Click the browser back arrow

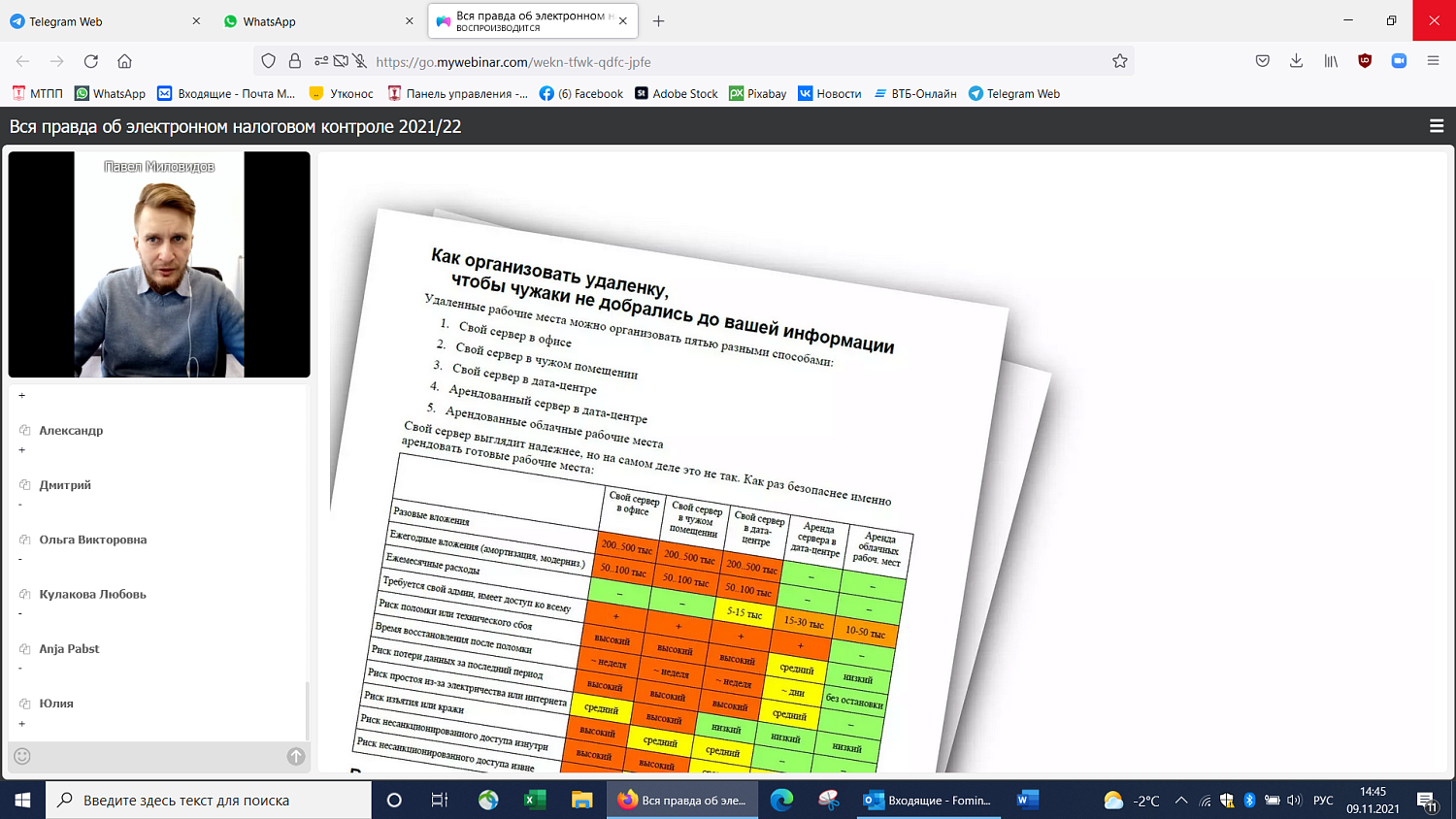(22, 61)
